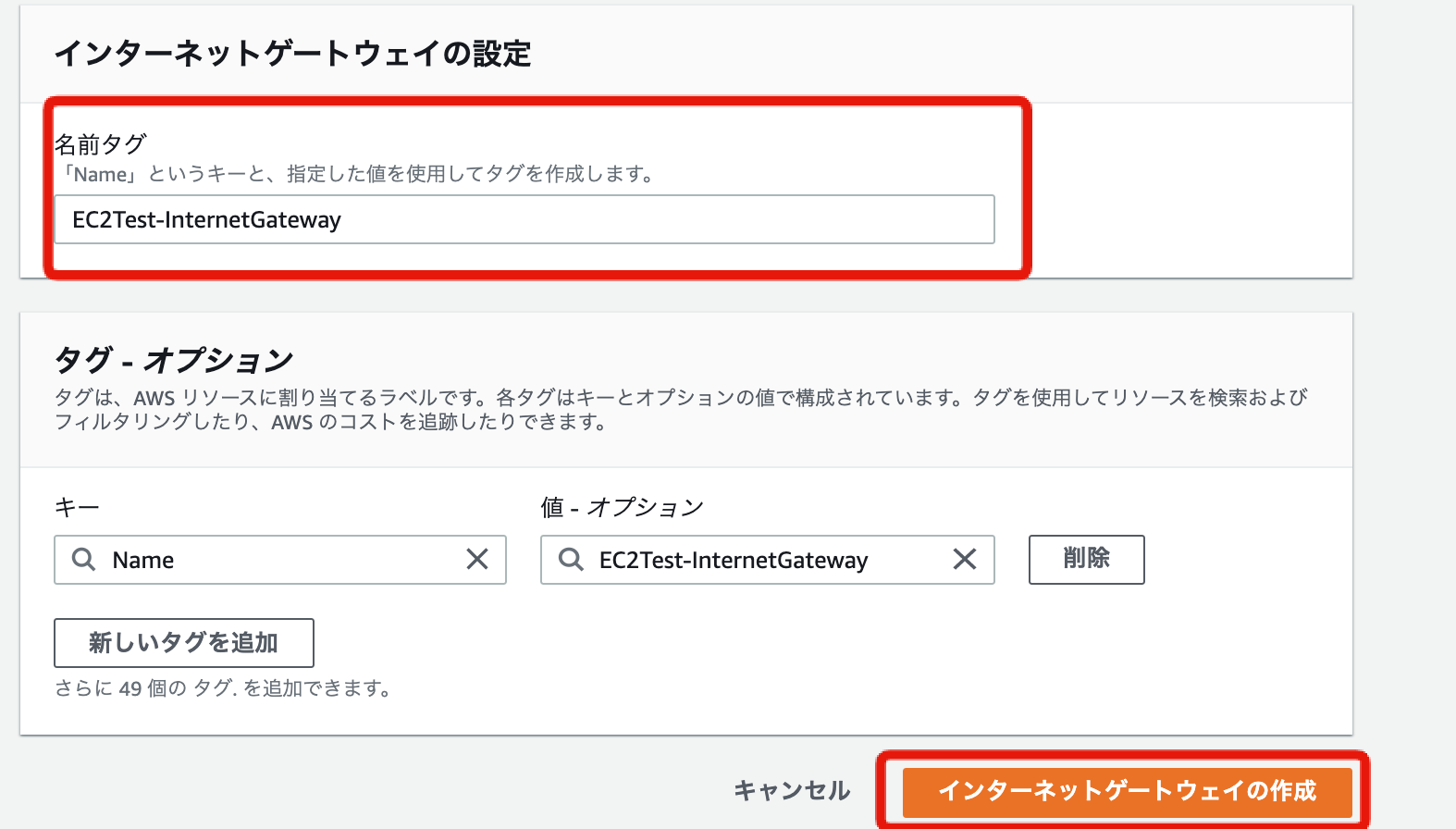
Task: Click the 「Name」というキーと description text
Action: (x=358, y=174)
